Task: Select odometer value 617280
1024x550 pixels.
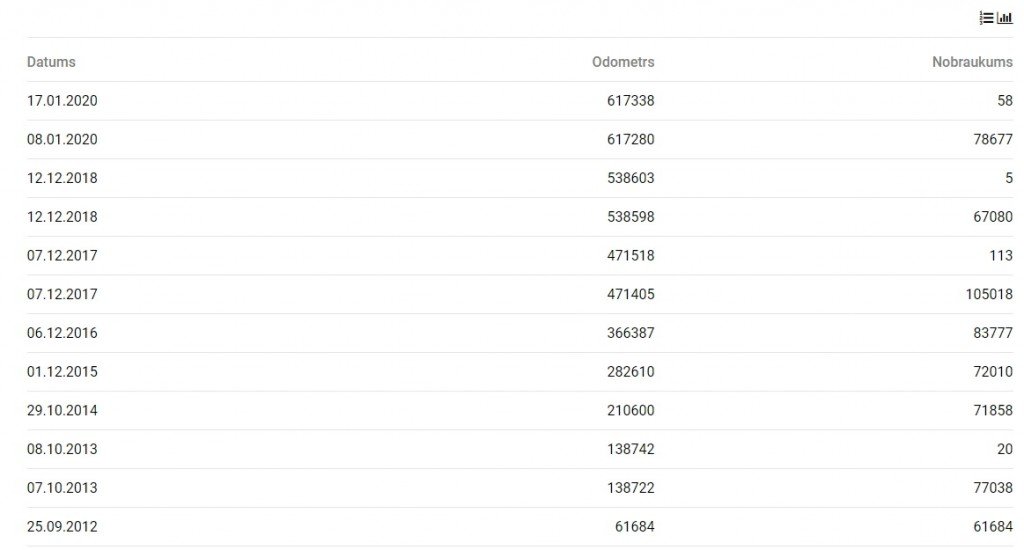Action: (631, 139)
